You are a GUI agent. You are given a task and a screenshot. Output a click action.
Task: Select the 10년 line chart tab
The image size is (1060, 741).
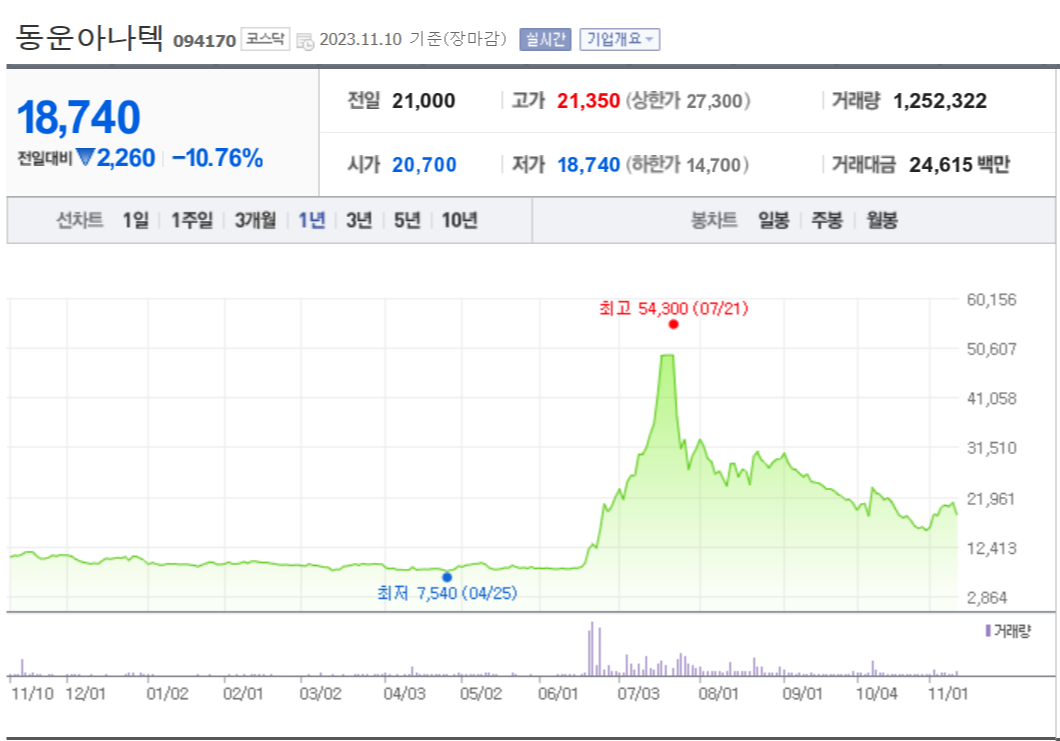coord(459,220)
